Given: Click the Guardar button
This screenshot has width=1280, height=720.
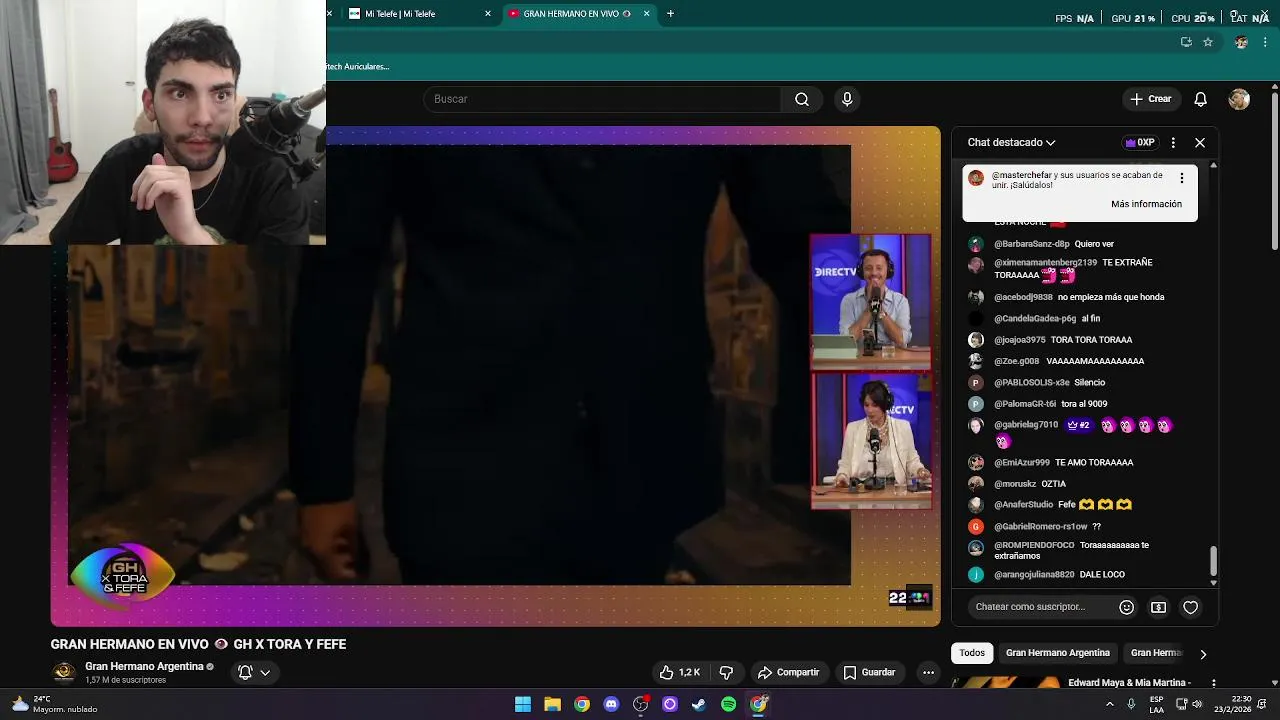Looking at the screenshot, I should click(x=869, y=672).
